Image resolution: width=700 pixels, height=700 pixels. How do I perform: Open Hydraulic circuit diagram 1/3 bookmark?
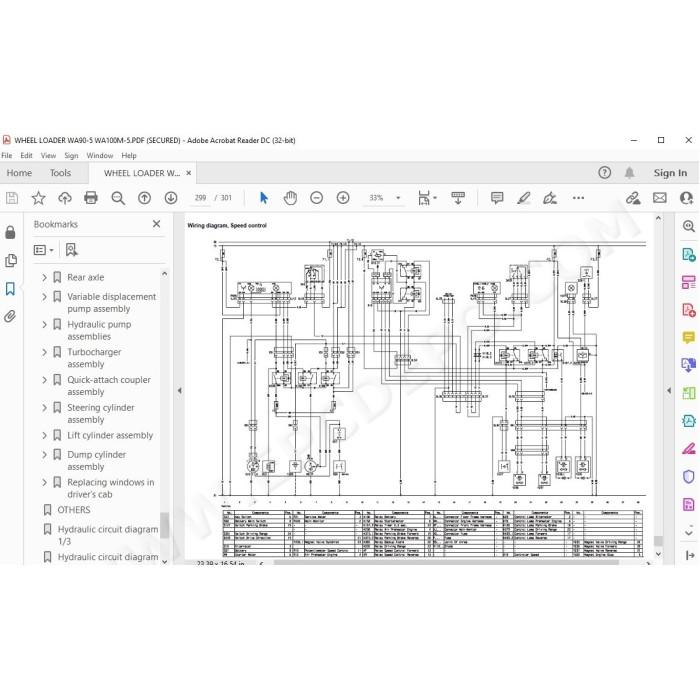(x=108, y=535)
